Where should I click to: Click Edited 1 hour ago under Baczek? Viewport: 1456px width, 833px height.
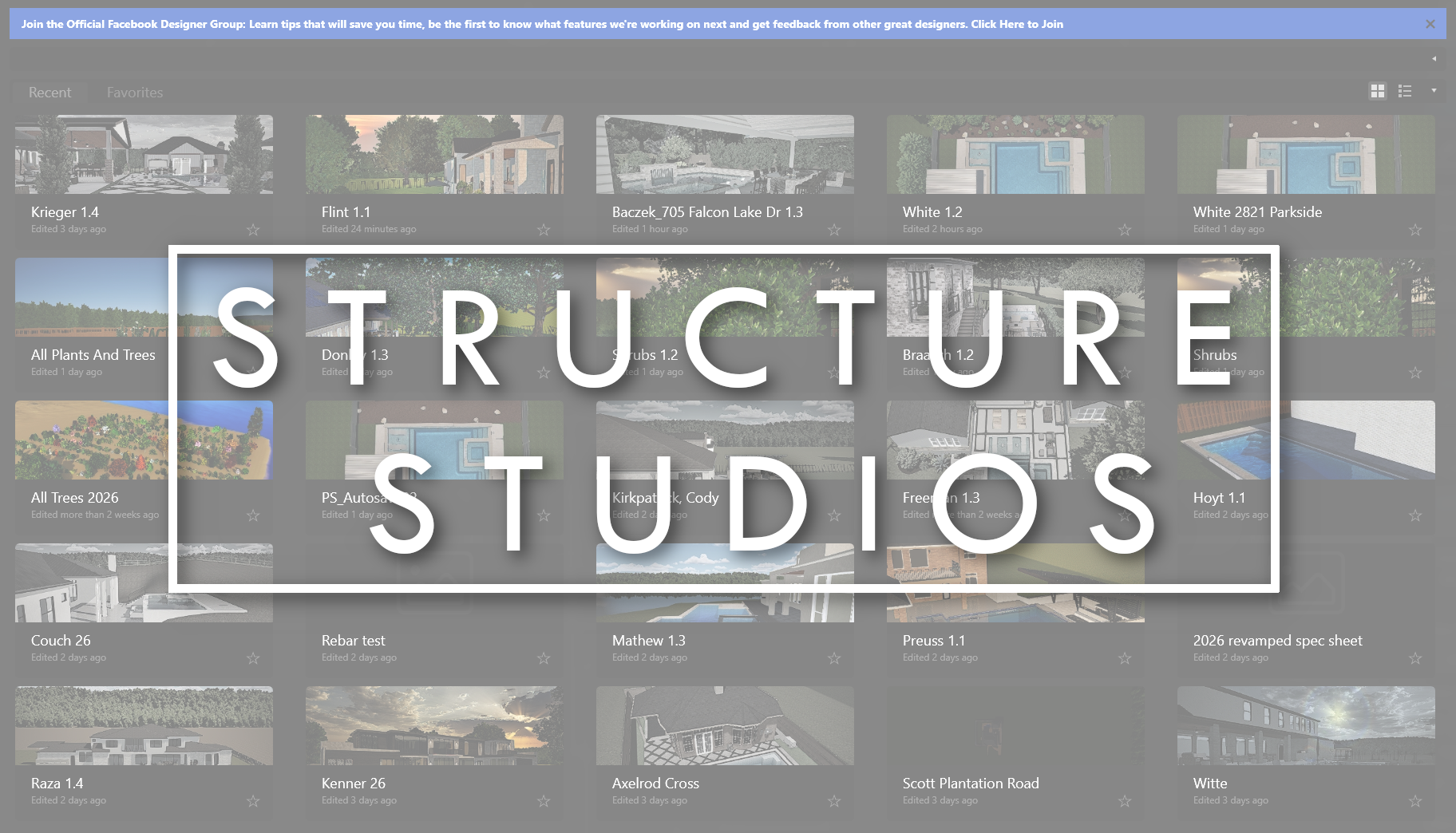650,229
